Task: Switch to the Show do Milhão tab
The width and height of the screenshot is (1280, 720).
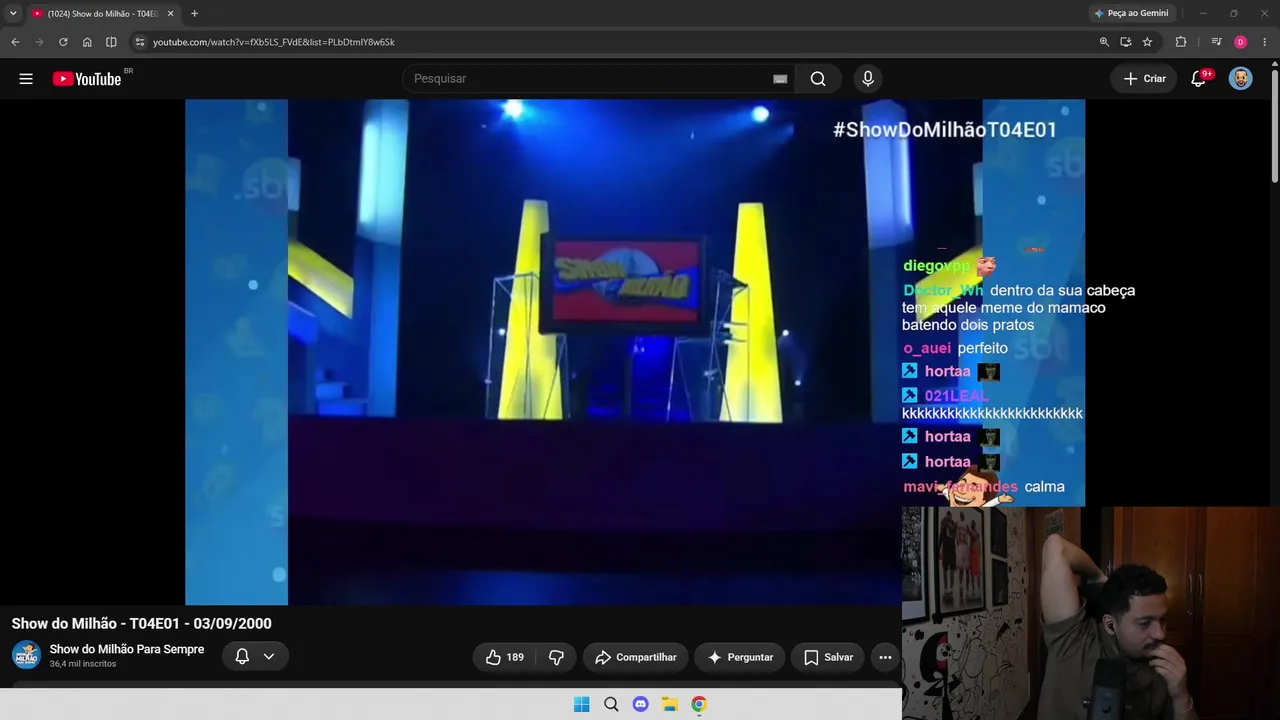Action: click(x=101, y=14)
